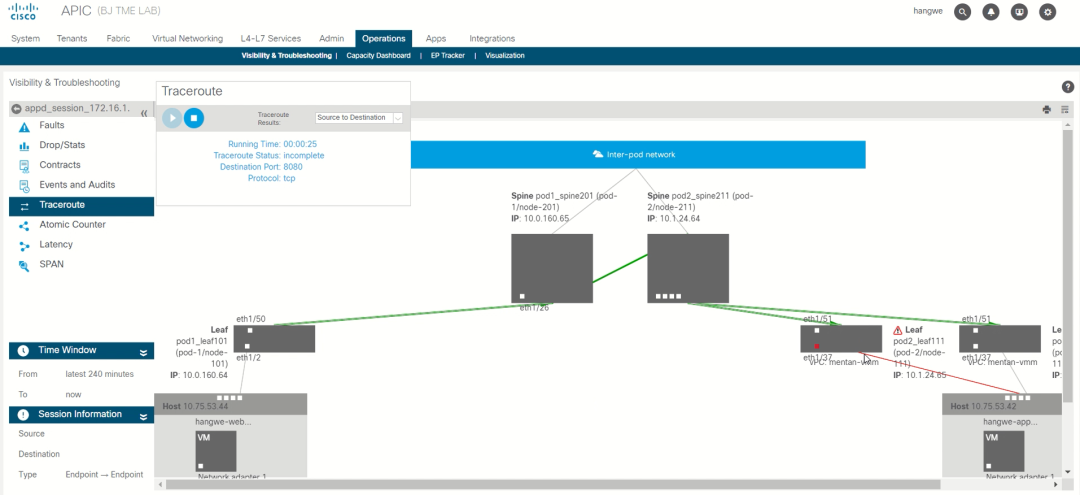Click the settings gear icon
The height and width of the screenshot is (495, 1080).
[x=1047, y=12]
